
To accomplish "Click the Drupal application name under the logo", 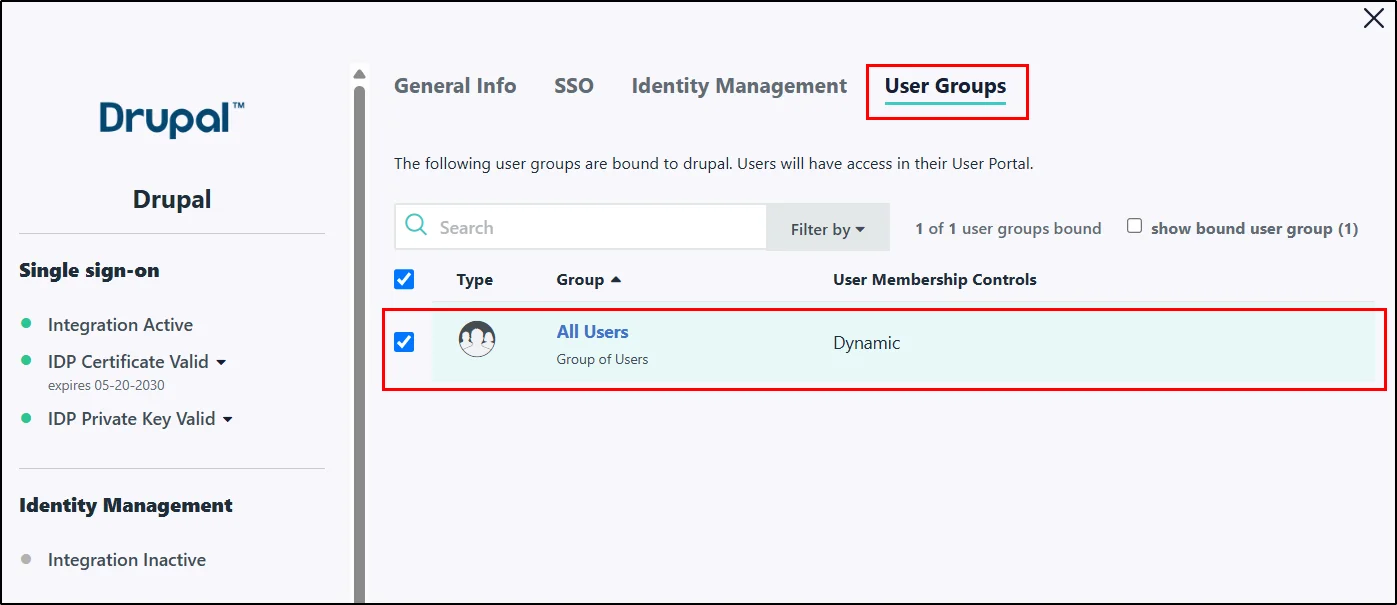I will [x=172, y=199].
